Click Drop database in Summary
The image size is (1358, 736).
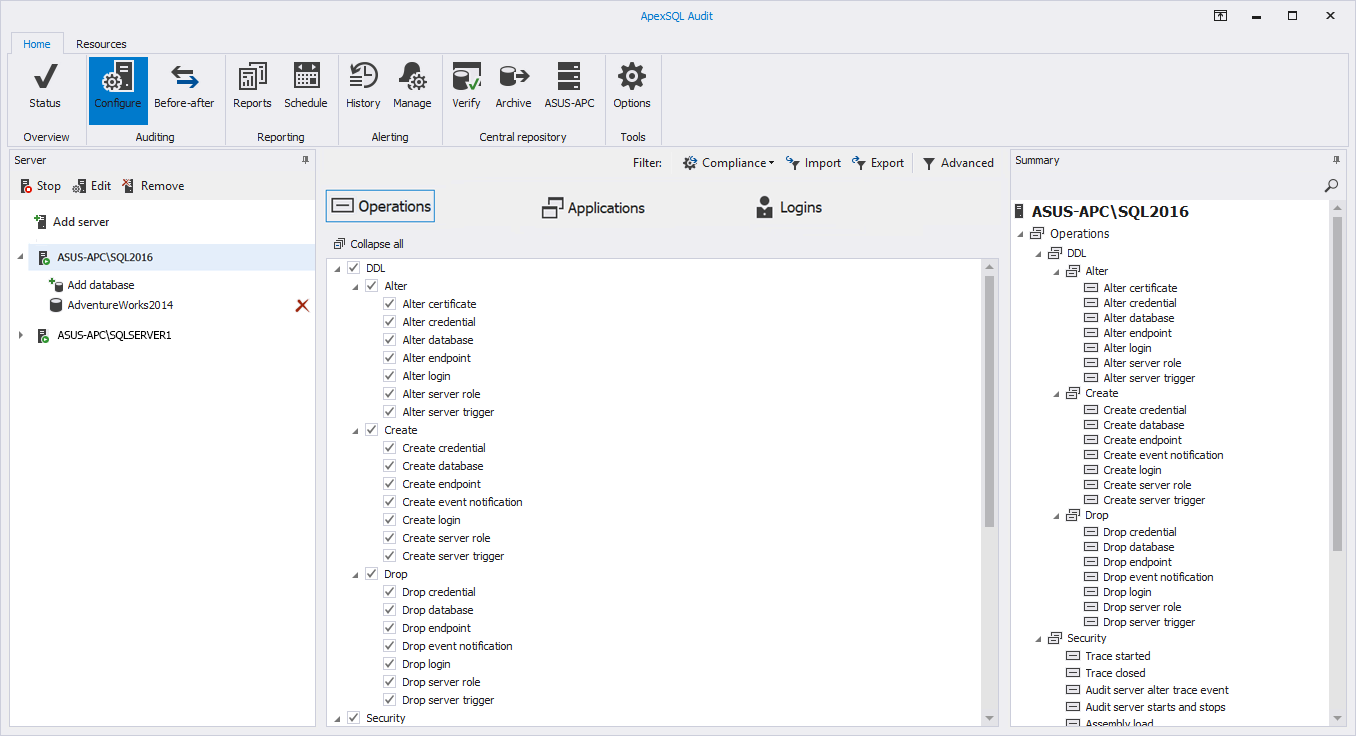click(1138, 547)
